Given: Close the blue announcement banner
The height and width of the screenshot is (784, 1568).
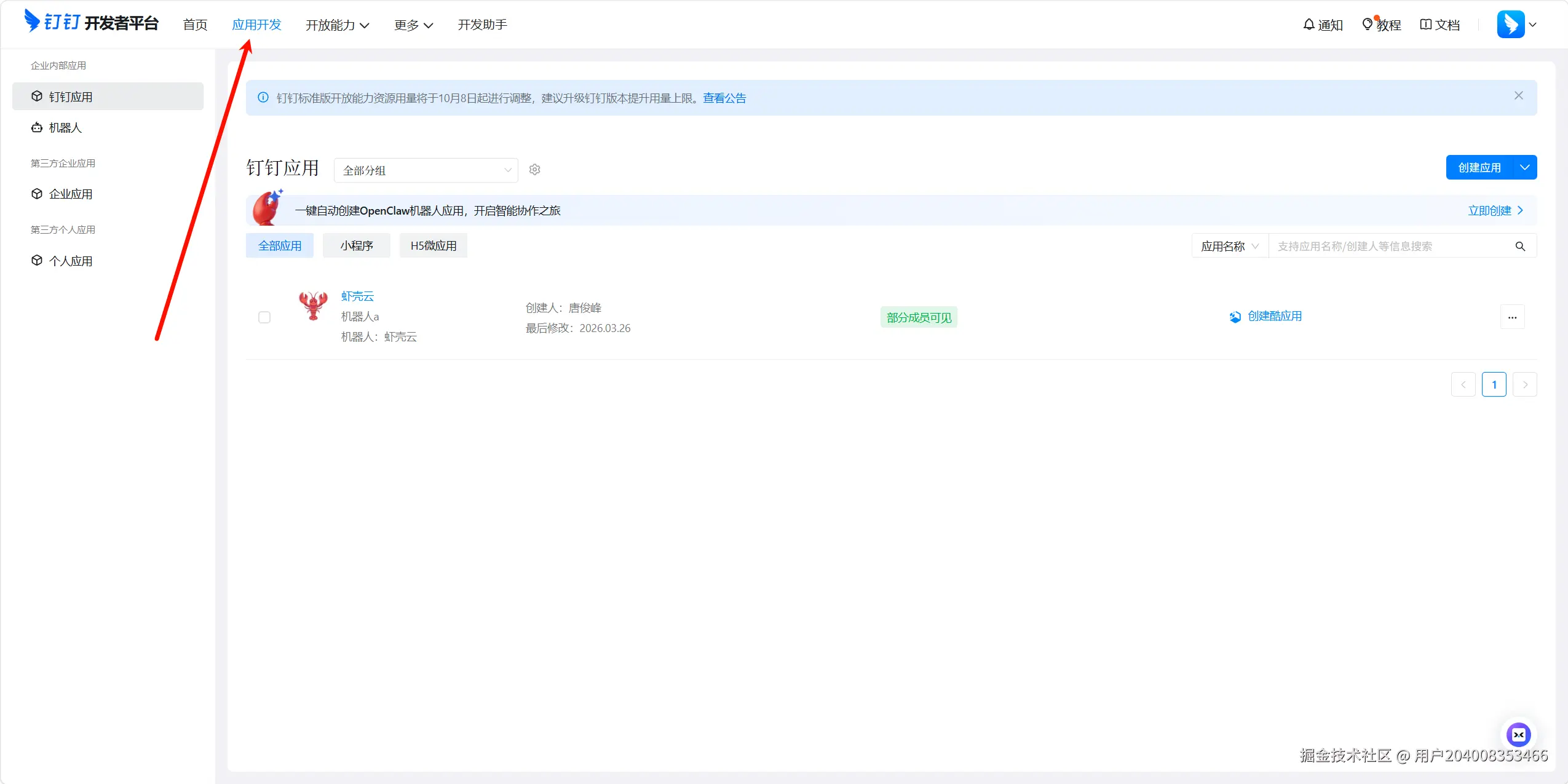Looking at the screenshot, I should [1519, 96].
